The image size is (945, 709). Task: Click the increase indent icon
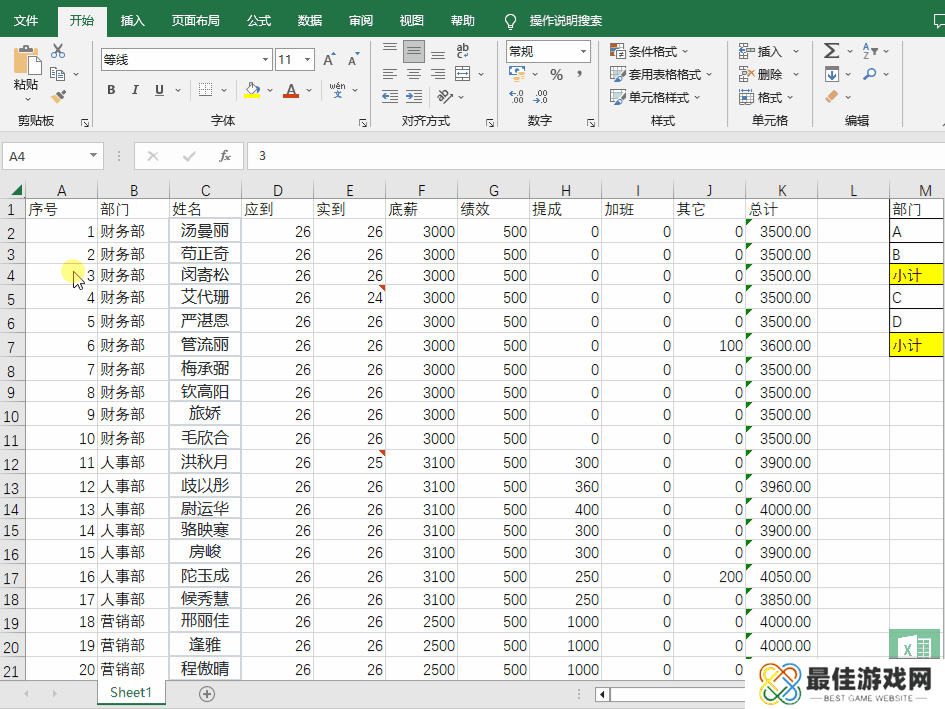click(x=413, y=97)
